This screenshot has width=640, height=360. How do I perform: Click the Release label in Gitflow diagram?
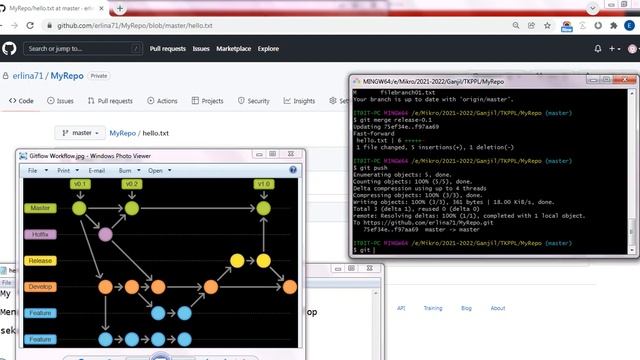[40, 260]
